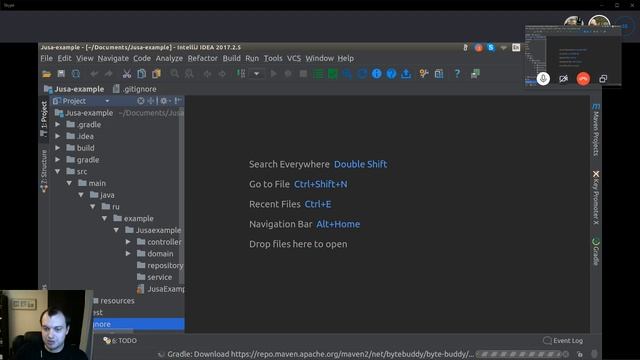Screen dimensions: 640x360
Task: Expand the domain folder
Action: click(x=128, y=254)
